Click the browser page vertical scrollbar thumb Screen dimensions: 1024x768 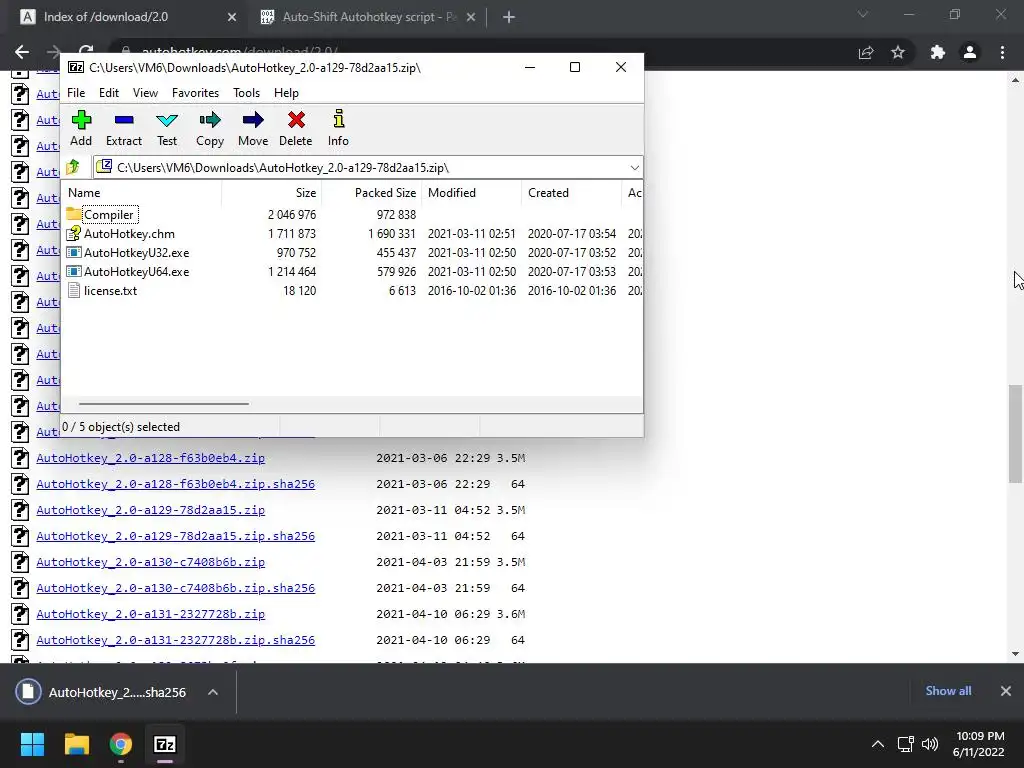1015,434
